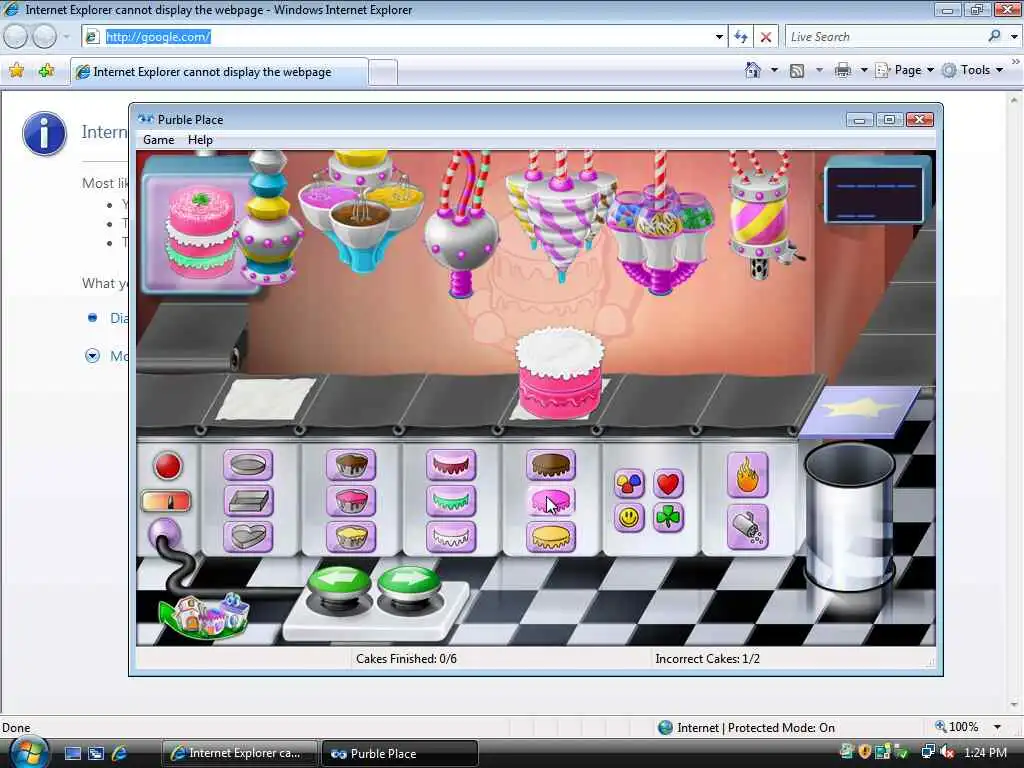Open the recent pages dropdown arrow
1024x768 pixels.
[x=67, y=37]
